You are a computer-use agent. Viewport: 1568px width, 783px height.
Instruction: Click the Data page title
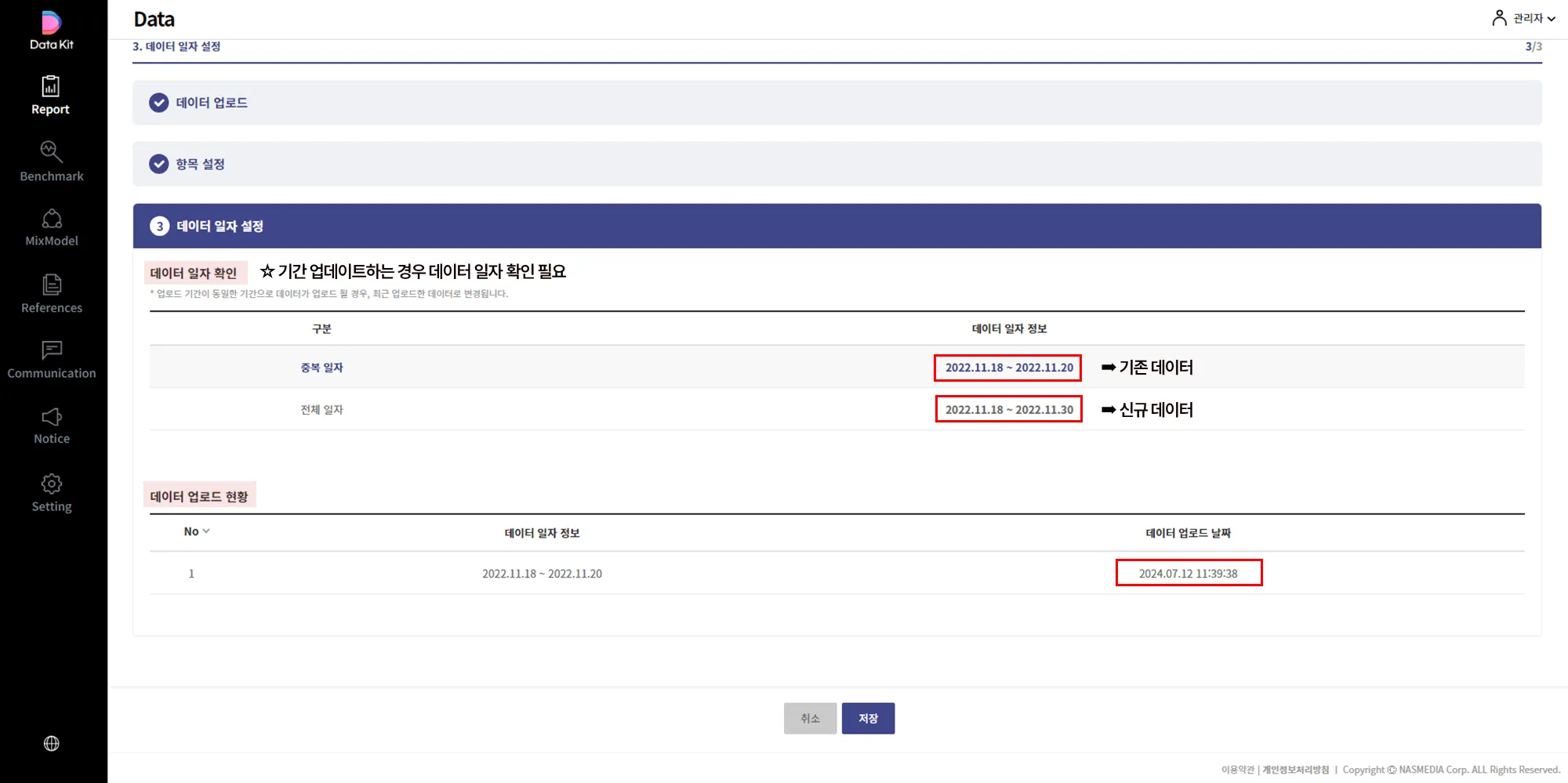pyautogui.click(x=154, y=19)
